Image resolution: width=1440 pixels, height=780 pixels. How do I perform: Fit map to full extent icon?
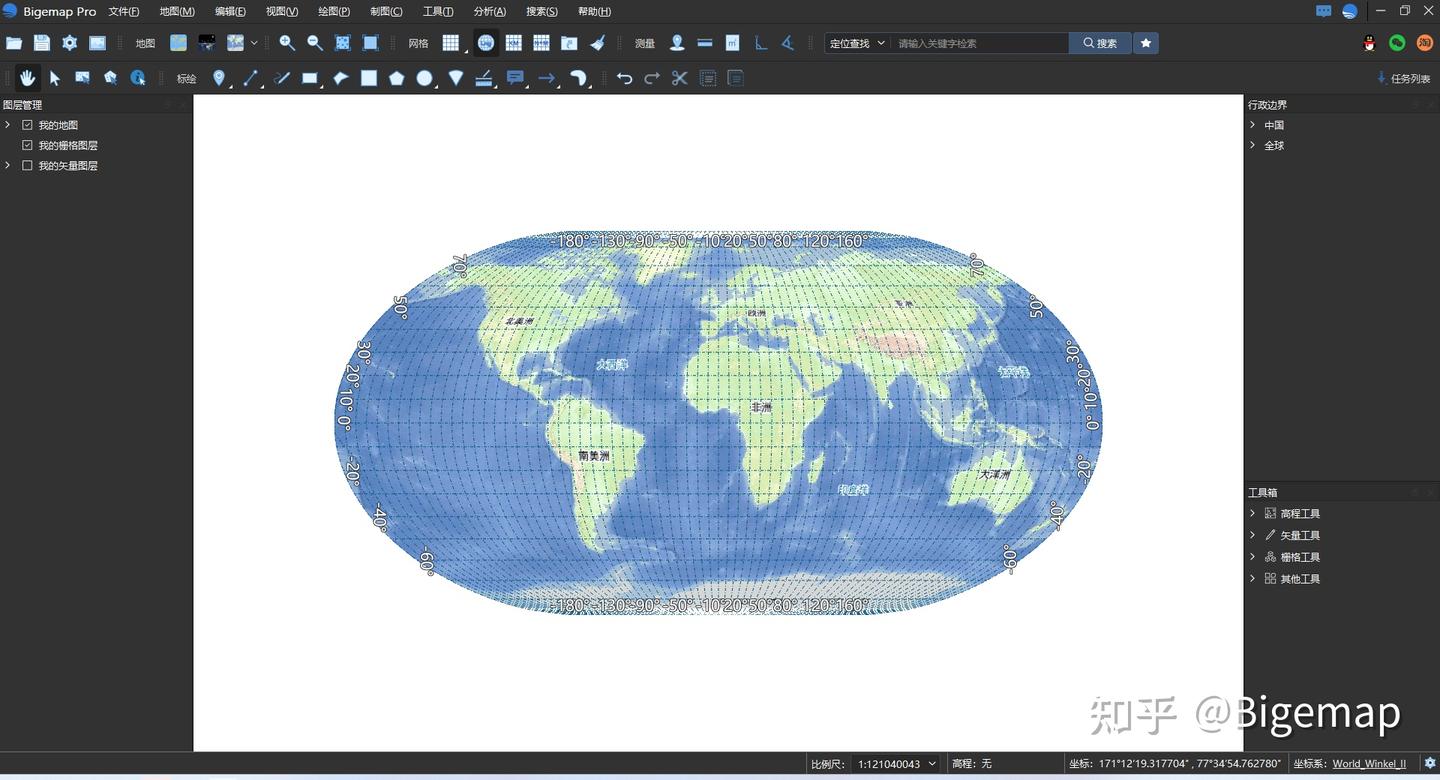coord(343,43)
